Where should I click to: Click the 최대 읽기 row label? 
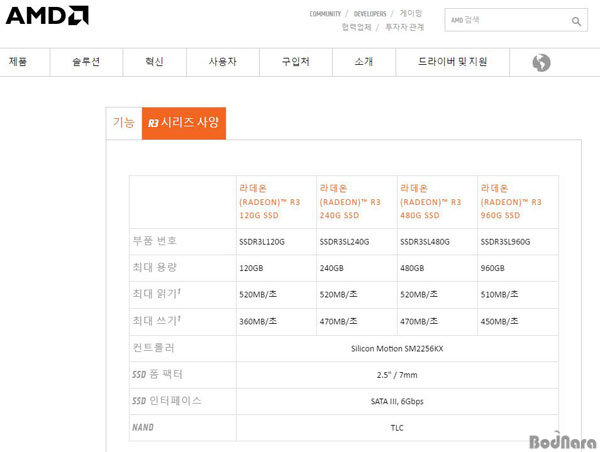[157, 294]
